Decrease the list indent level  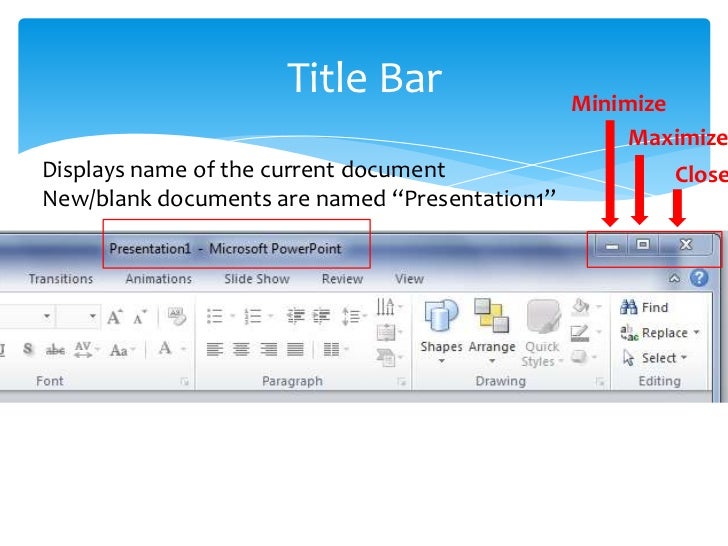295,316
